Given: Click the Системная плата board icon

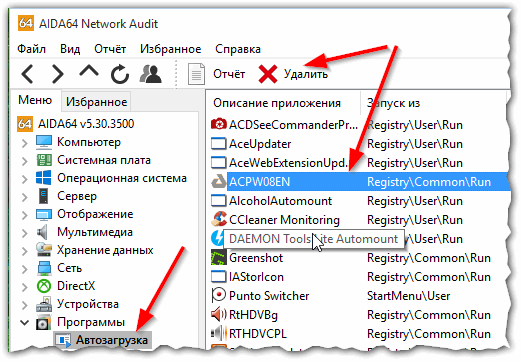Looking at the screenshot, I should [x=44, y=160].
